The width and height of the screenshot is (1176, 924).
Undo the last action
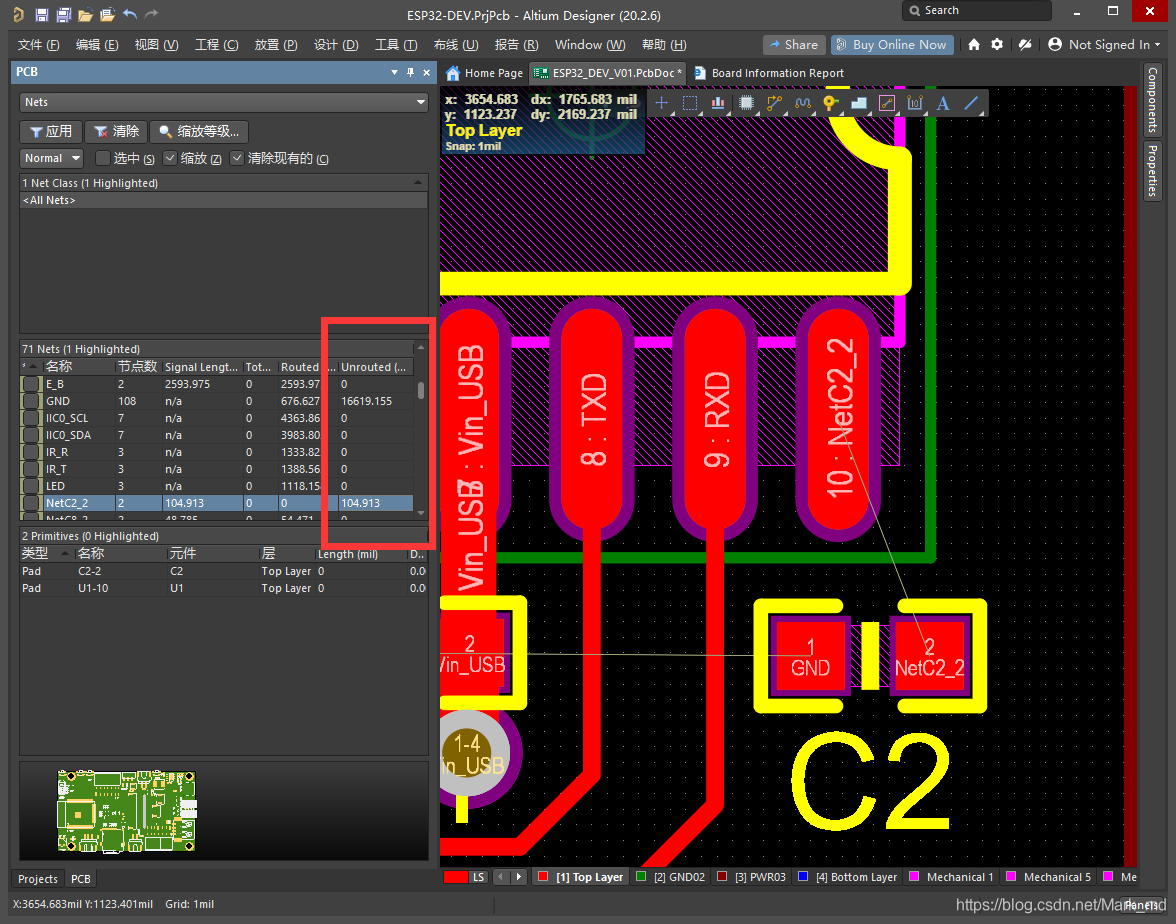click(x=130, y=14)
